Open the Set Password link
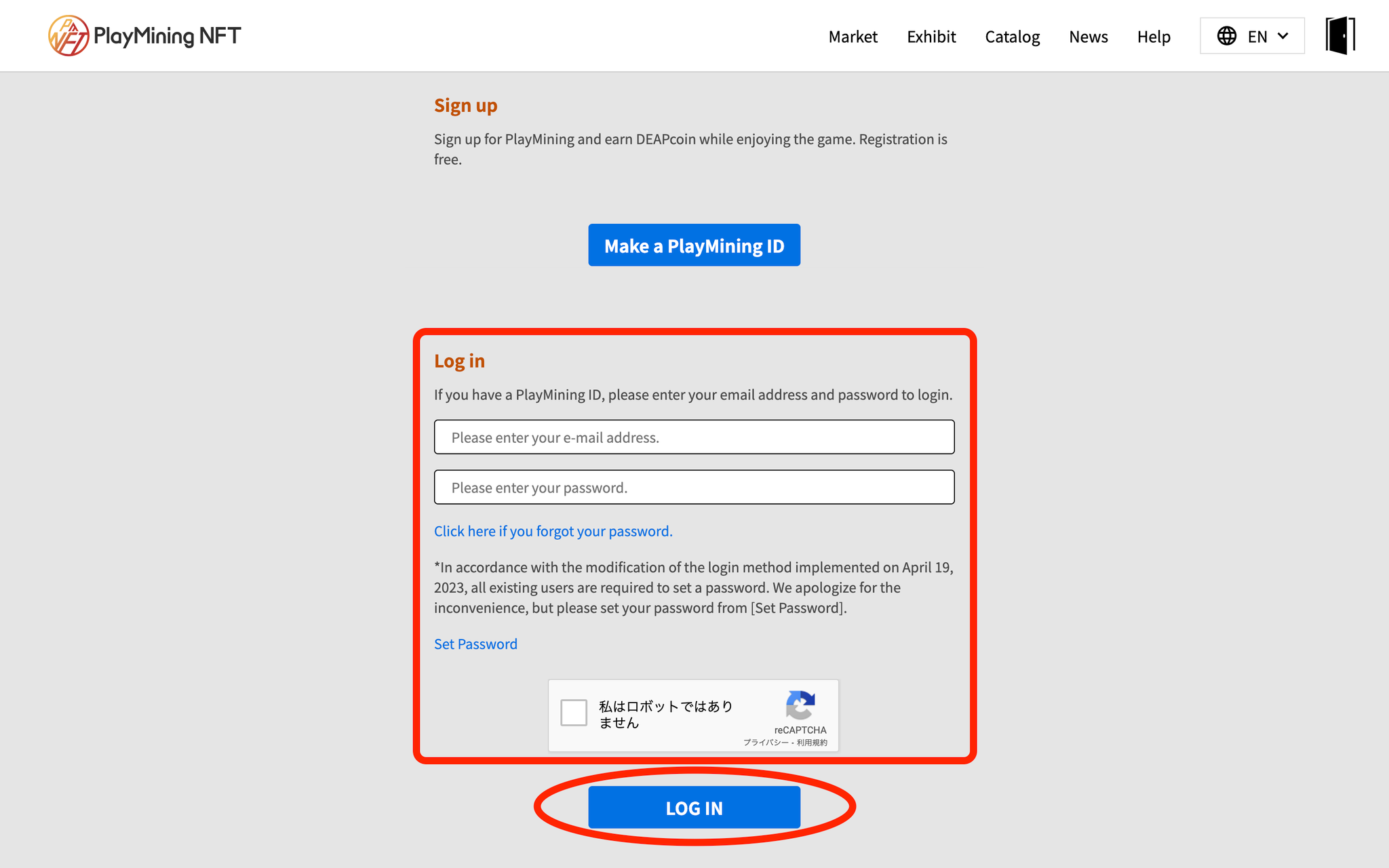Viewport: 1389px width, 868px height. [x=475, y=644]
